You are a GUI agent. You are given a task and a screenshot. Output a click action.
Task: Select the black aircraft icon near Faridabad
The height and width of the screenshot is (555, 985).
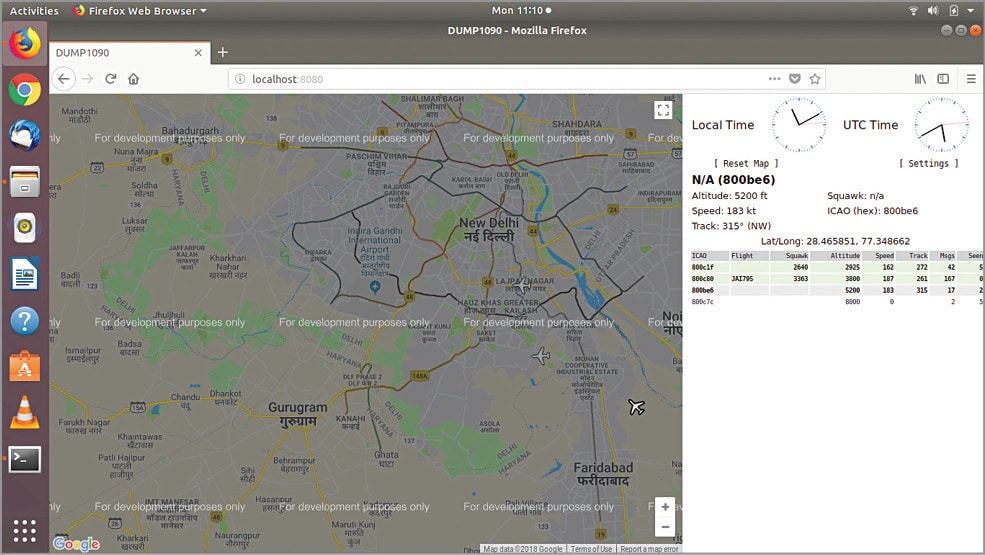636,406
